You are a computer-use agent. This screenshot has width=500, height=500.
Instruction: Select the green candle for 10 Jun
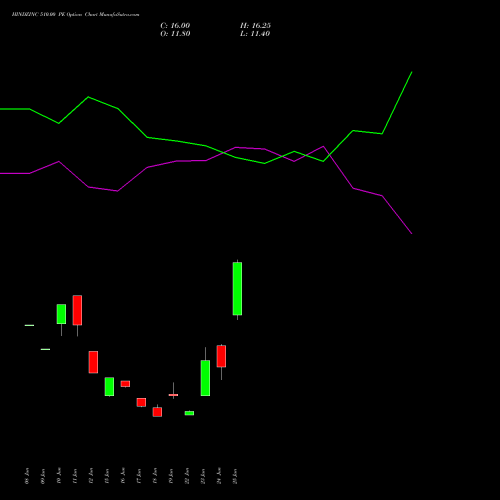(61, 314)
